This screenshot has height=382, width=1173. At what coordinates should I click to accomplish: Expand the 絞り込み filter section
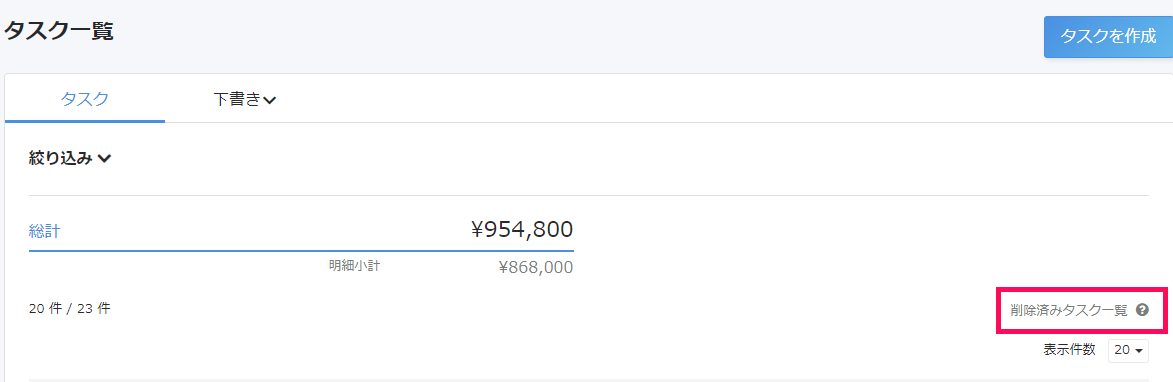coord(70,158)
